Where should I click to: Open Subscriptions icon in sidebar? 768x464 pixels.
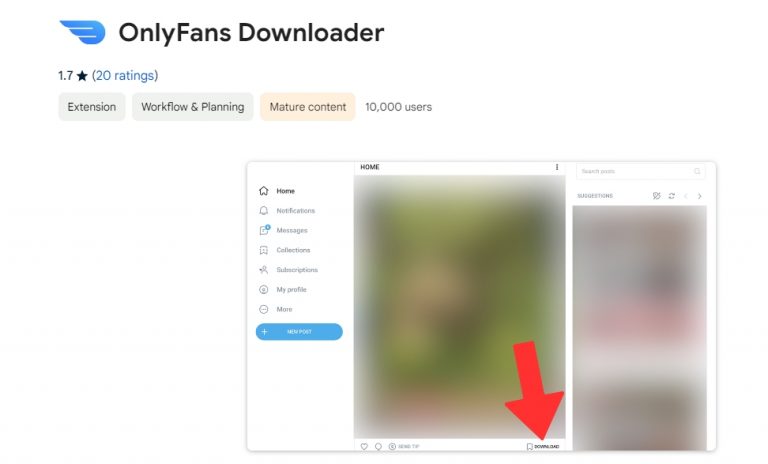coord(264,270)
